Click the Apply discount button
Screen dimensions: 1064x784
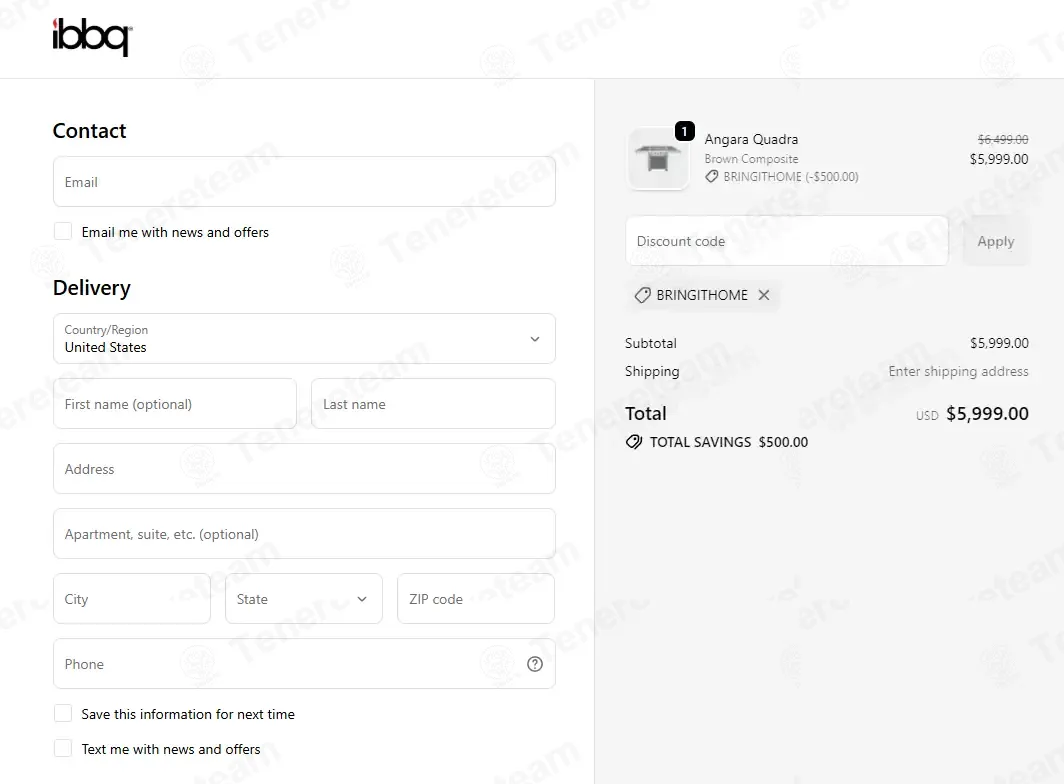click(995, 241)
